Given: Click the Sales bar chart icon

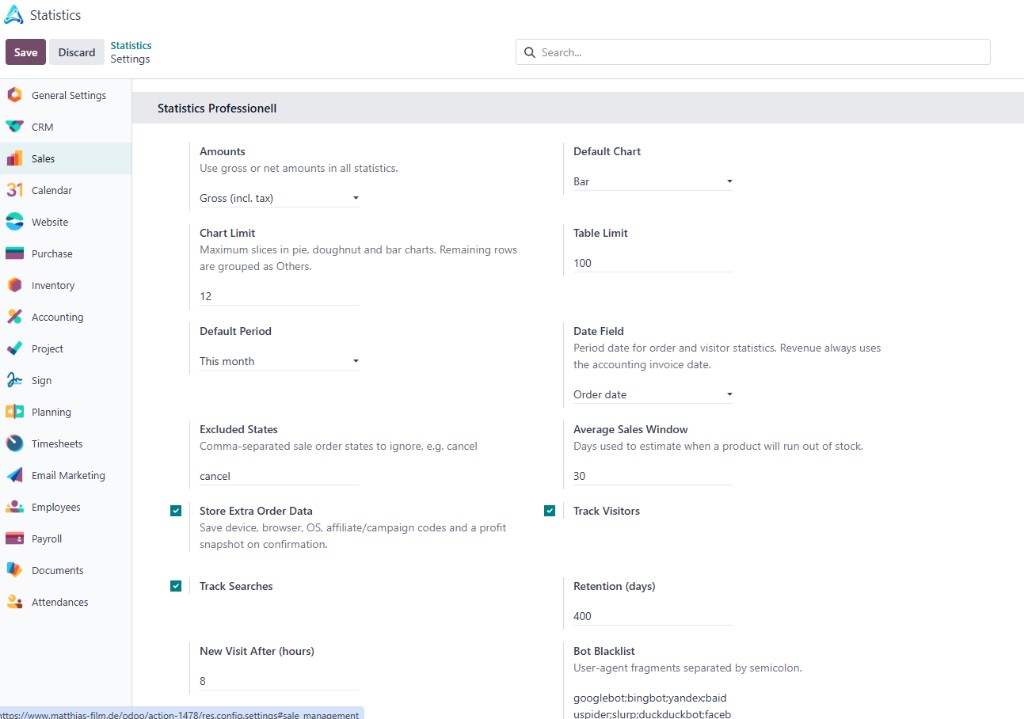Looking at the screenshot, I should [14, 159].
